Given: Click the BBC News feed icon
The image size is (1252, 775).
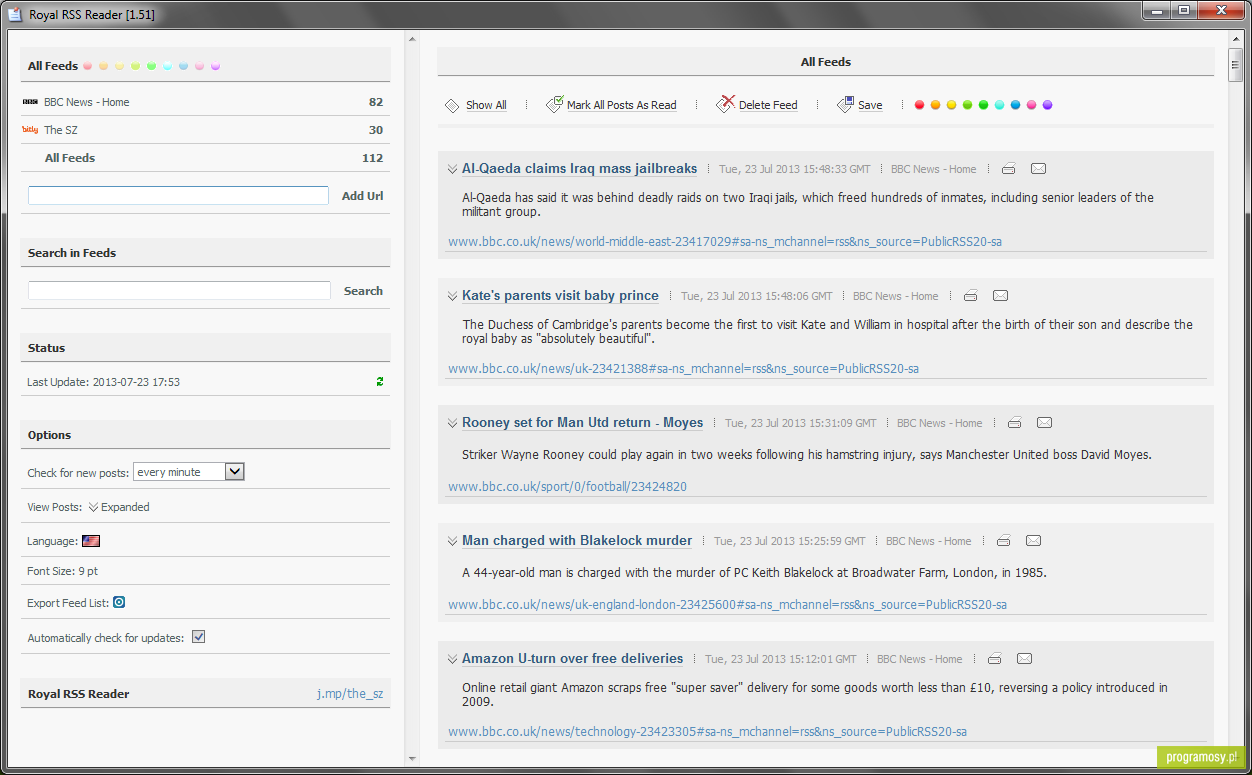Looking at the screenshot, I should tap(30, 102).
